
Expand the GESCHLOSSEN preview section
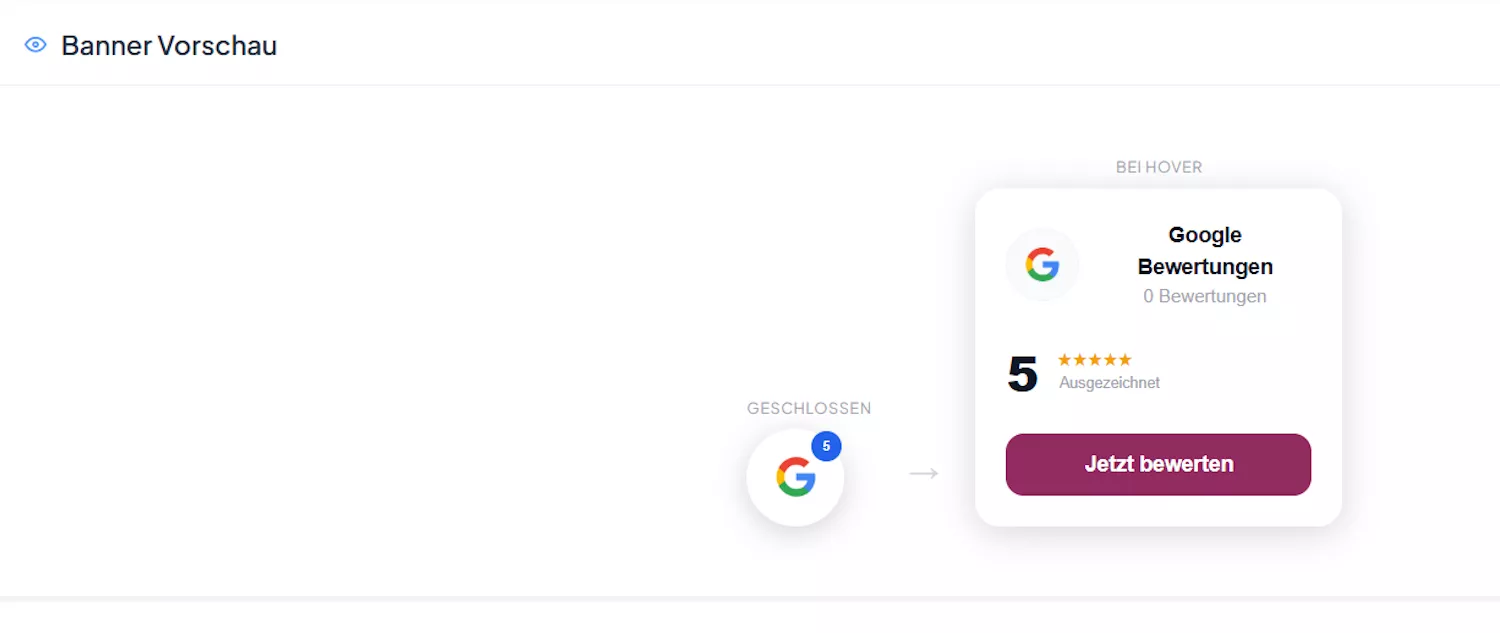[808, 408]
